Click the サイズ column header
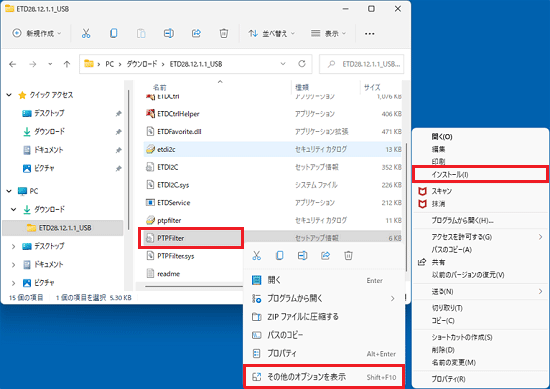Viewport: 550px width, 389px height. click(372, 87)
